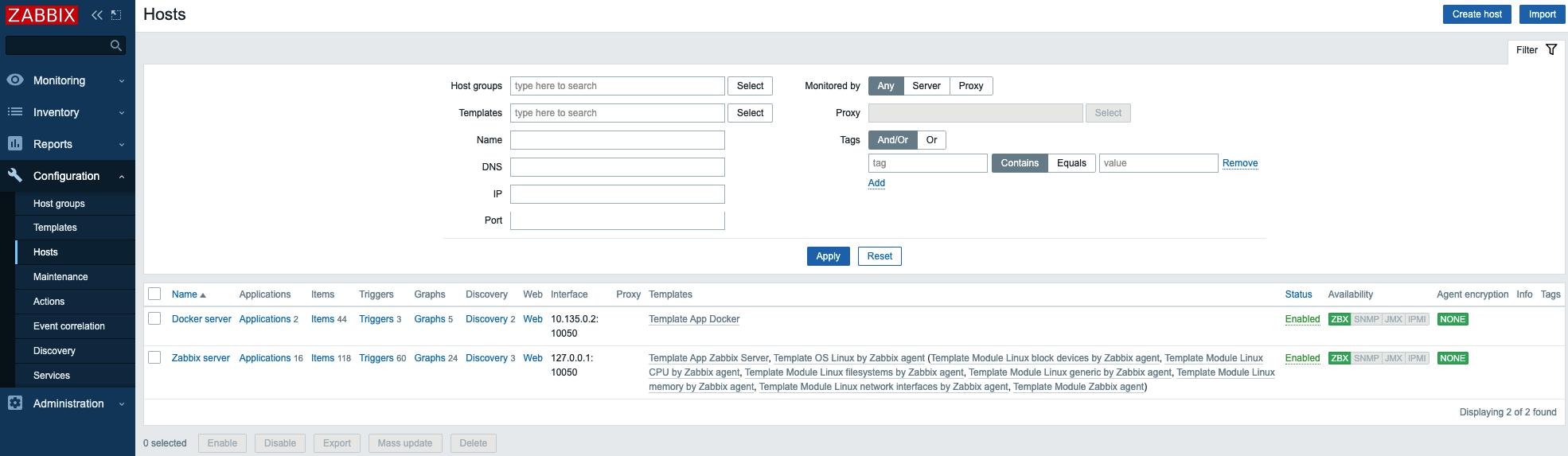
Task: Toggle the select-all hosts checkbox
Action: [154, 294]
